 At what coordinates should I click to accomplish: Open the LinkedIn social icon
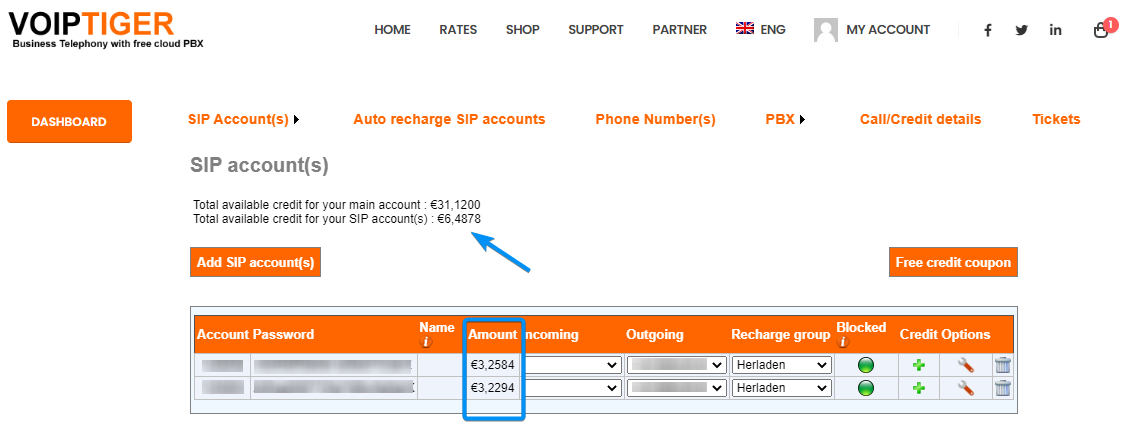1055,30
